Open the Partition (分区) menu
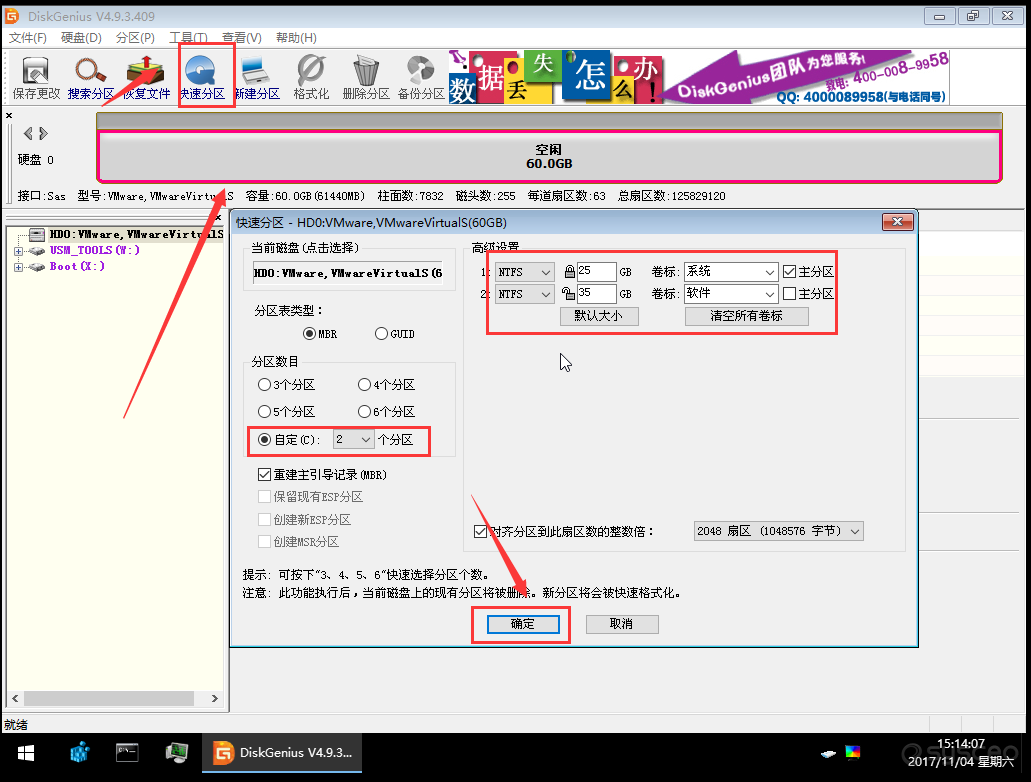This screenshot has width=1031, height=782. [135, 37]
